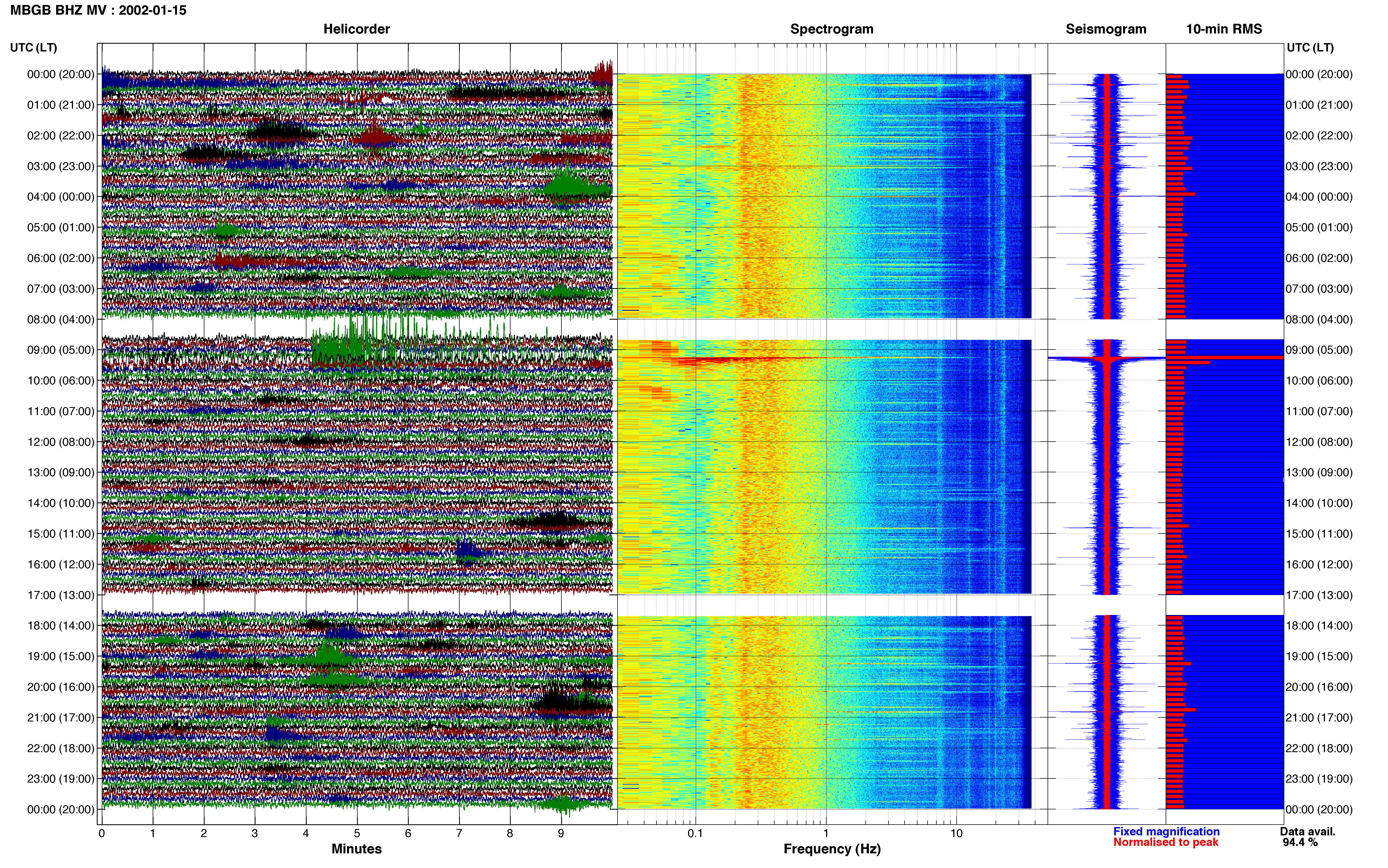This screenshot has width=1388, height=868.
Task: Click the 'Normalised to peak' legend text
Action: coord(1165,842)
